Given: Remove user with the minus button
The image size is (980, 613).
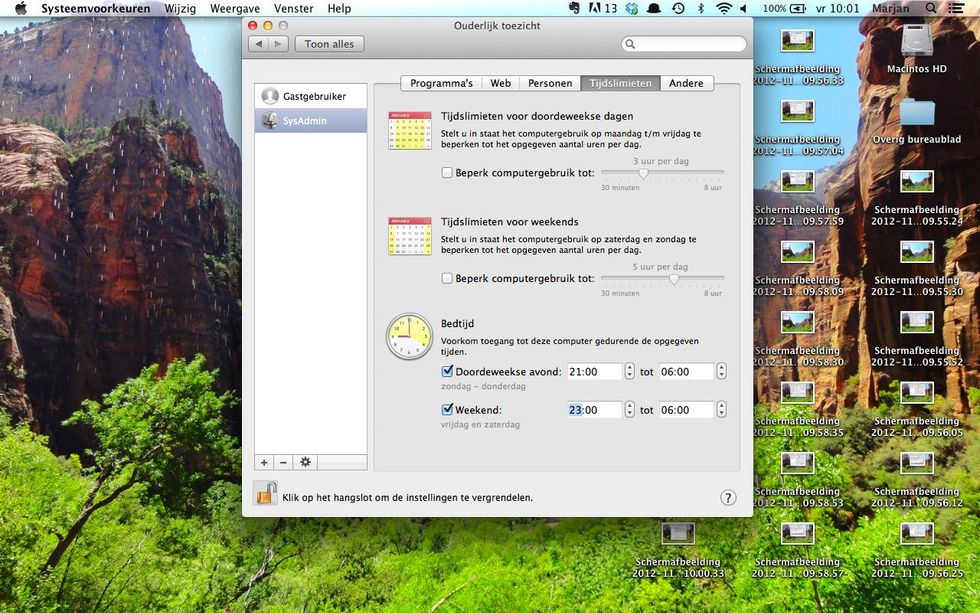Looking at the screenshot, I should (283, 462).
